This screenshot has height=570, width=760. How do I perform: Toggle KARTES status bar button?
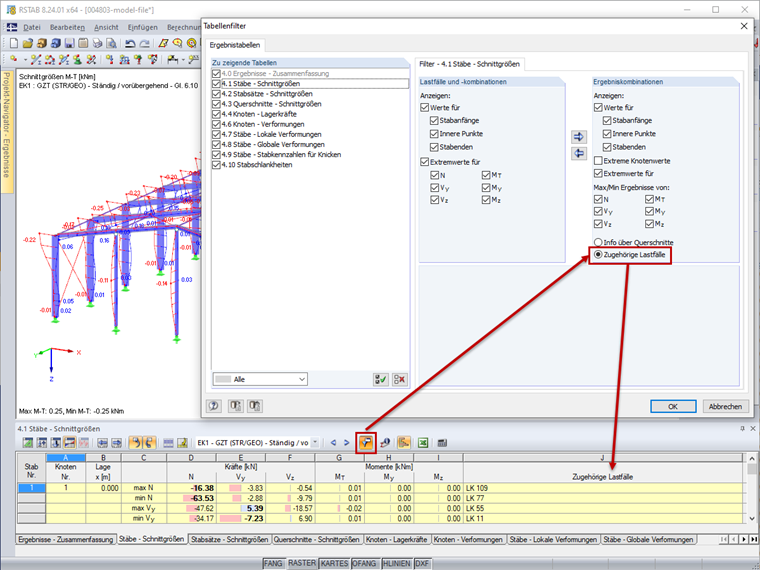pyautogui.click(x=334, y=563)
